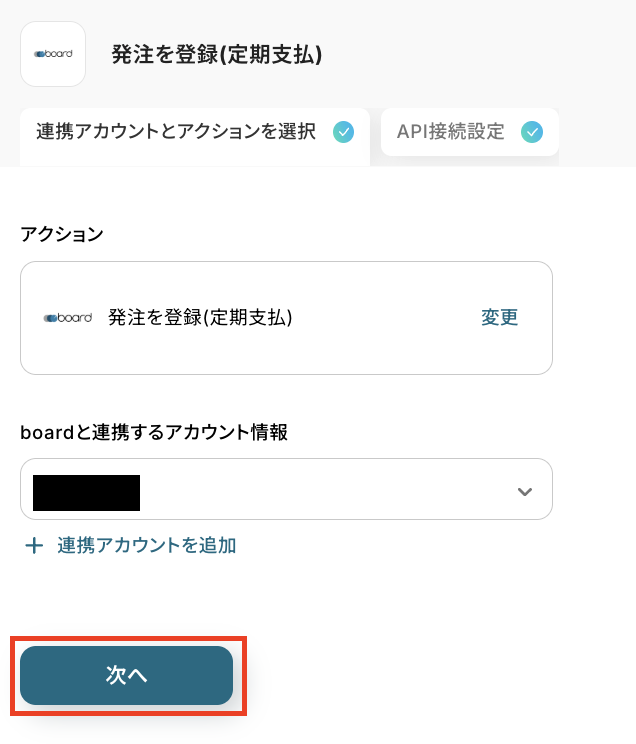The height and width of the screenshot is (744, 636).
Task: Select the 発注を登録(定期支払) action name in the card
Action: tap(200, 318)
